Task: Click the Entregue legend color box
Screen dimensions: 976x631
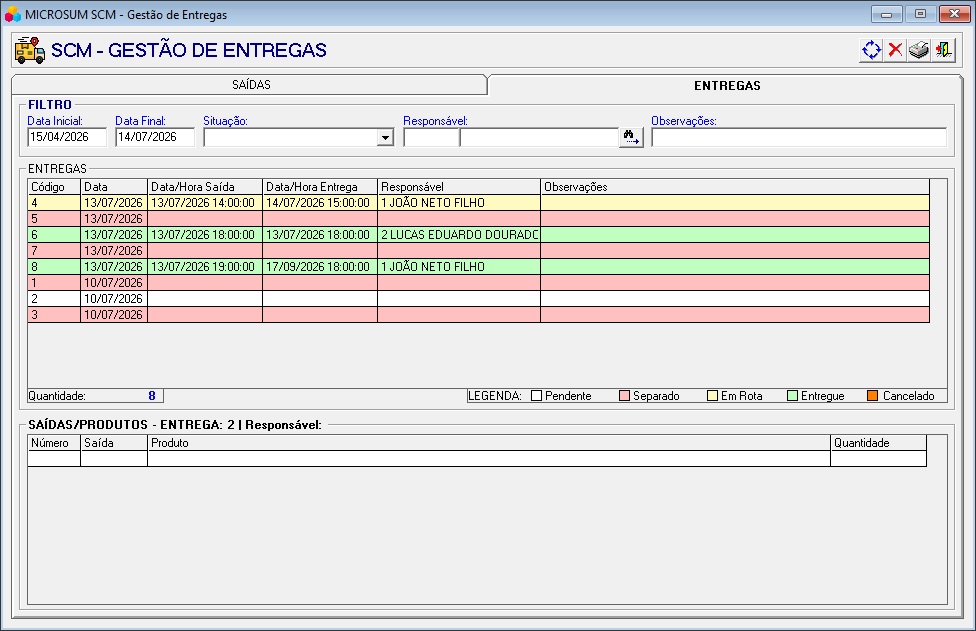Action: 792,396
